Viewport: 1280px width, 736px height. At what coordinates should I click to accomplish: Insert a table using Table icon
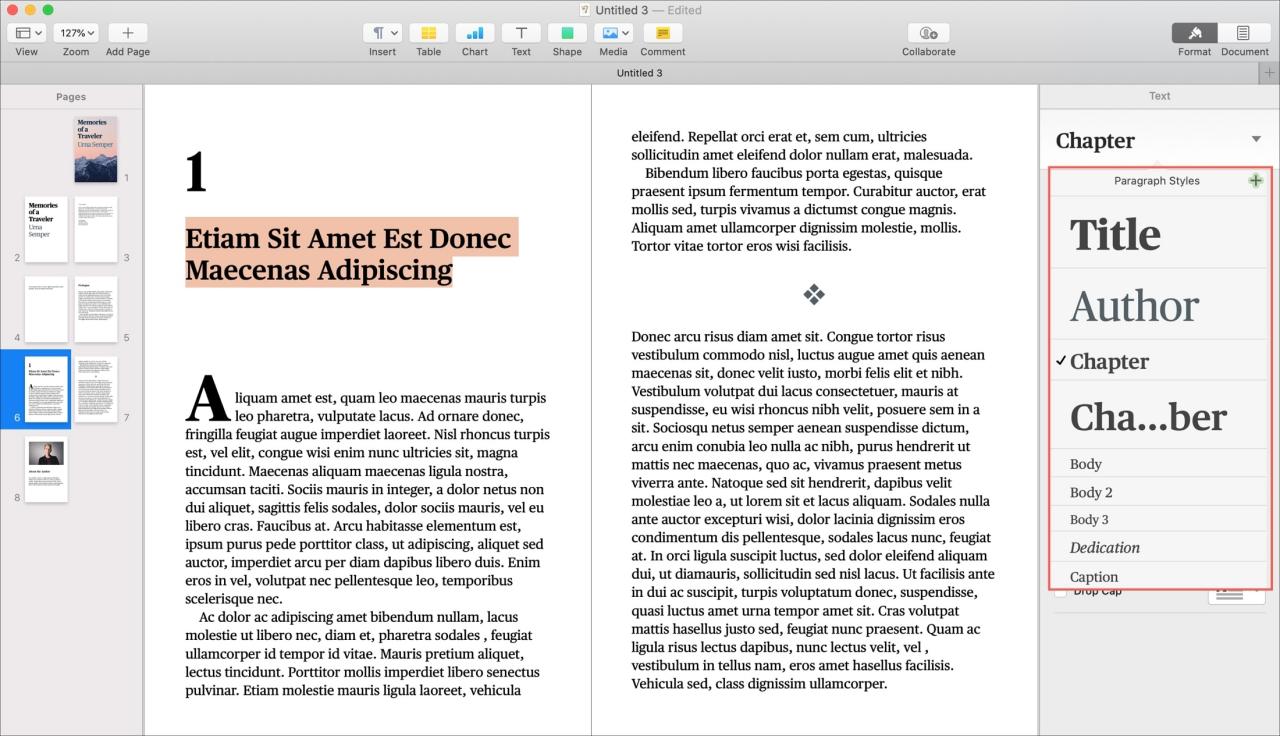(x=428, y=33)
